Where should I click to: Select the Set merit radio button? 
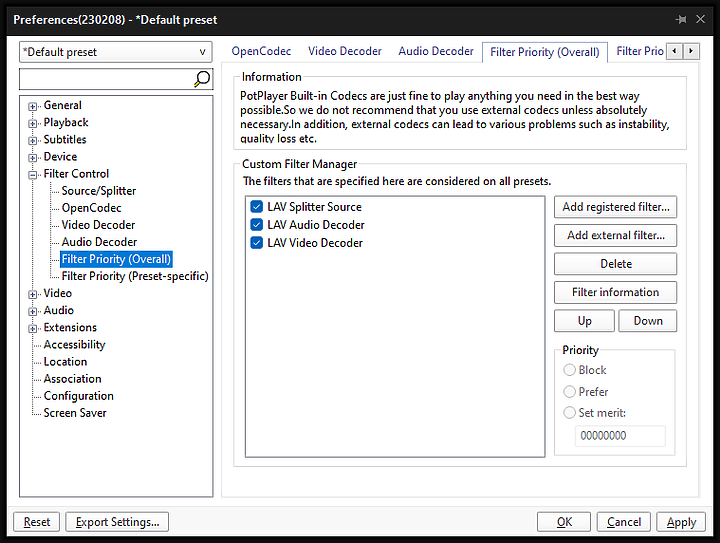point(569,413)
